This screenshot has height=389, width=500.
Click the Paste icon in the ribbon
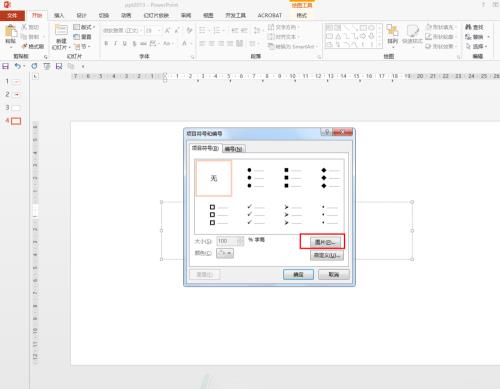[11, 31]
